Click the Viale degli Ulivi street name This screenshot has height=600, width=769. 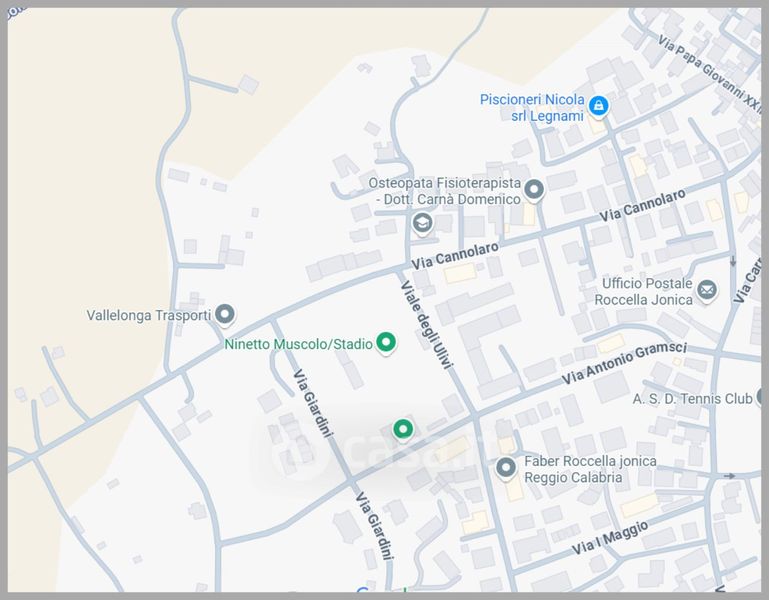pos(426,328)
